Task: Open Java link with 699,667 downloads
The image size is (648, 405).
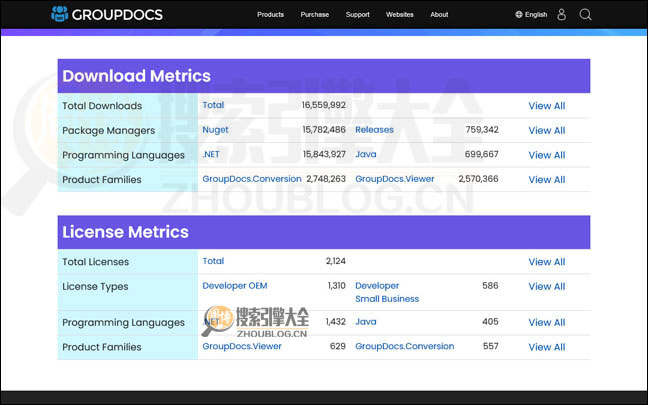Action: [366, 154]
